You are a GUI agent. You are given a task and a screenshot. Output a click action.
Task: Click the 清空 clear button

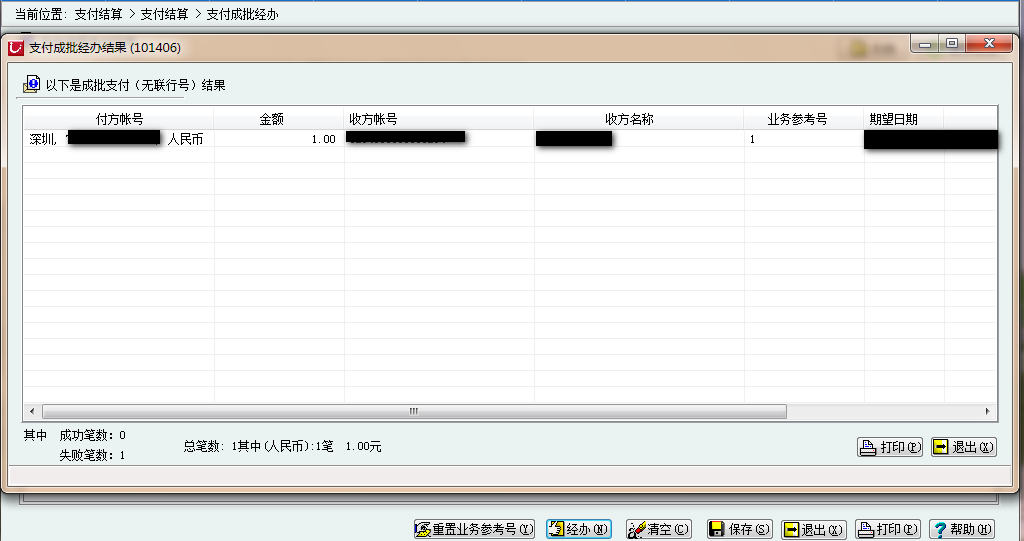658,529
